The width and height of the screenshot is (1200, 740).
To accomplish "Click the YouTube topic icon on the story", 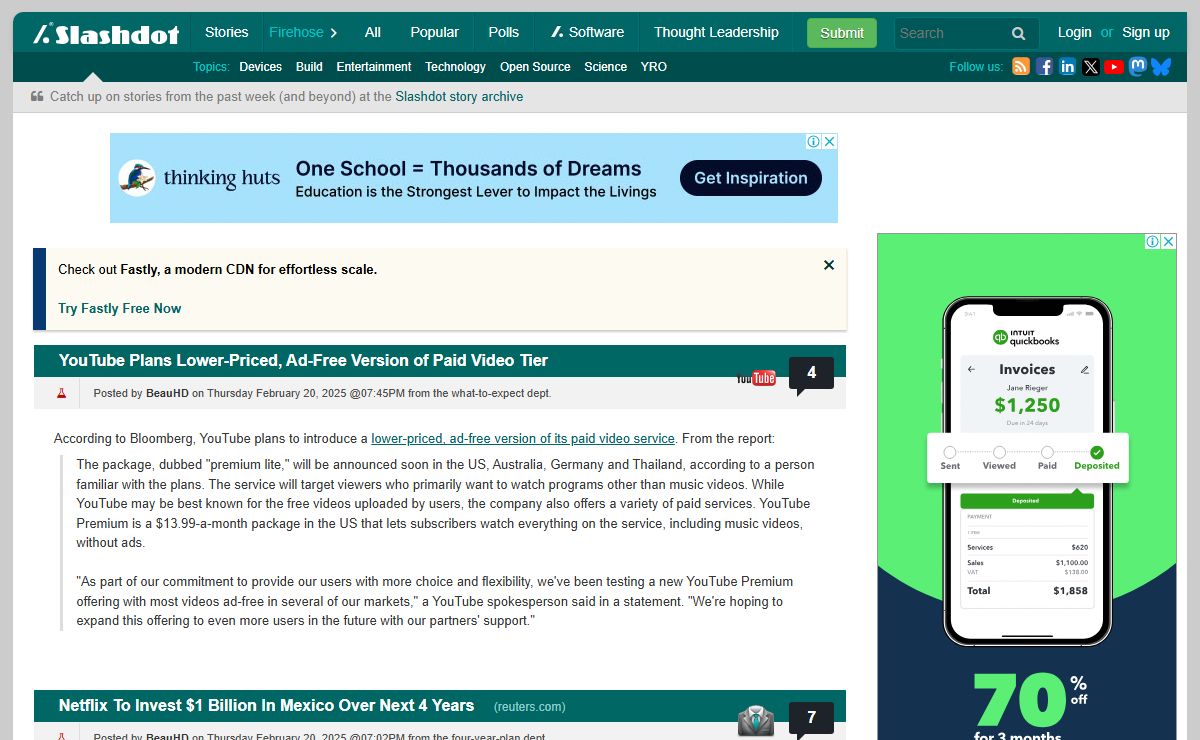I will pos(756,377).
